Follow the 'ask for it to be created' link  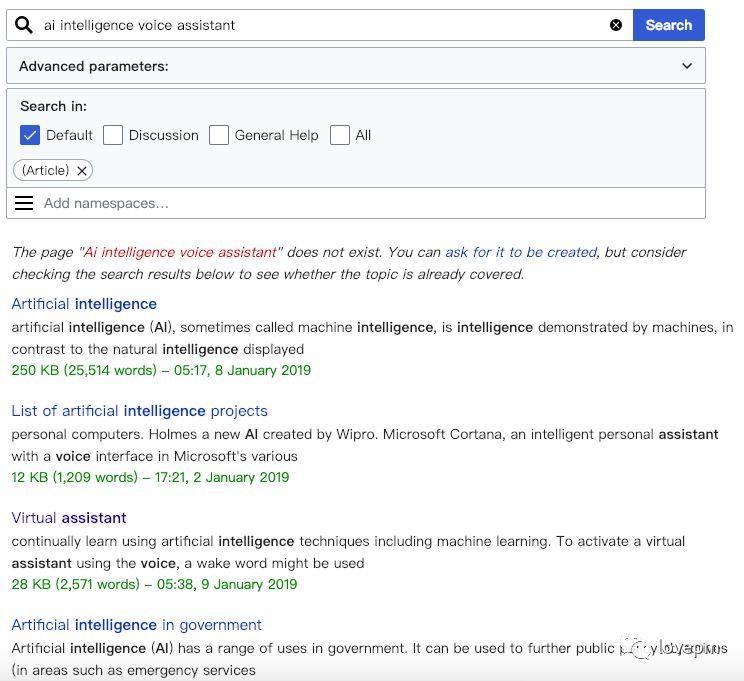point(521,252)
